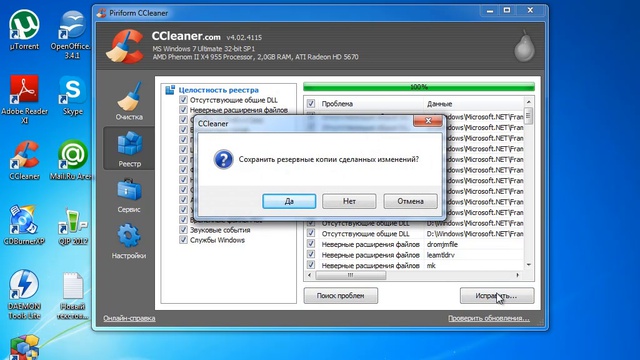
Task: Click the vertical scrollbar thumb in results
Action: click(529, 116)
